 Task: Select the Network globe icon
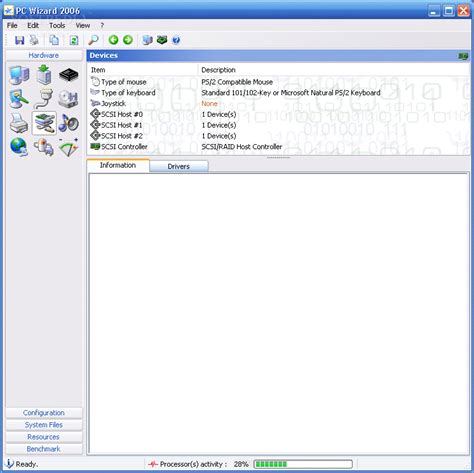(x=19, y=147)
